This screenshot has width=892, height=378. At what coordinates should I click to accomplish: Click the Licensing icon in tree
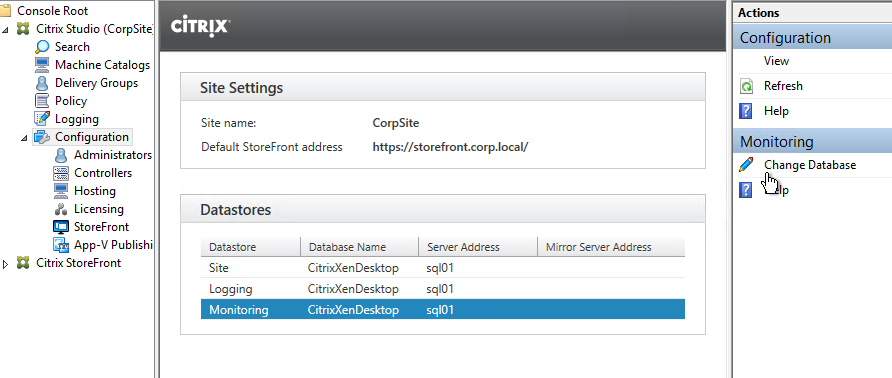point(61,209)
